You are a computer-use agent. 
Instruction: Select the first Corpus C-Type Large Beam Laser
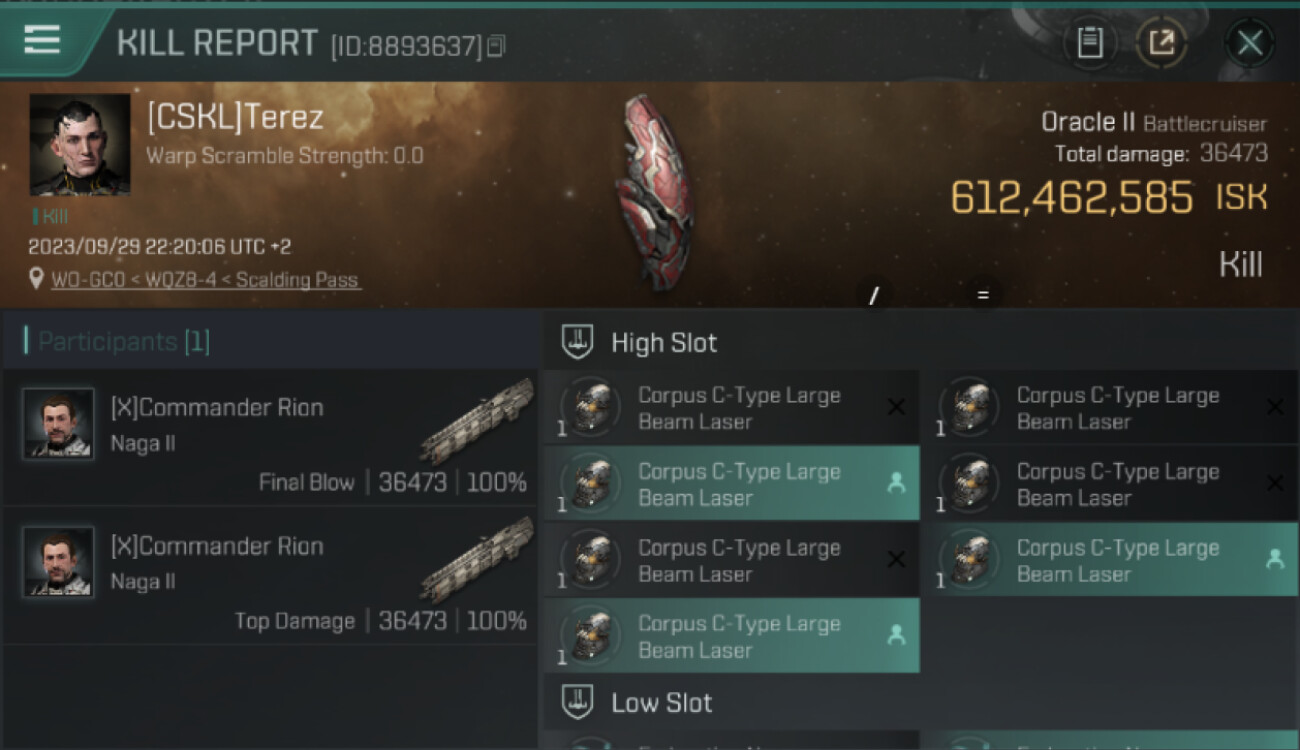coord(731,408)
